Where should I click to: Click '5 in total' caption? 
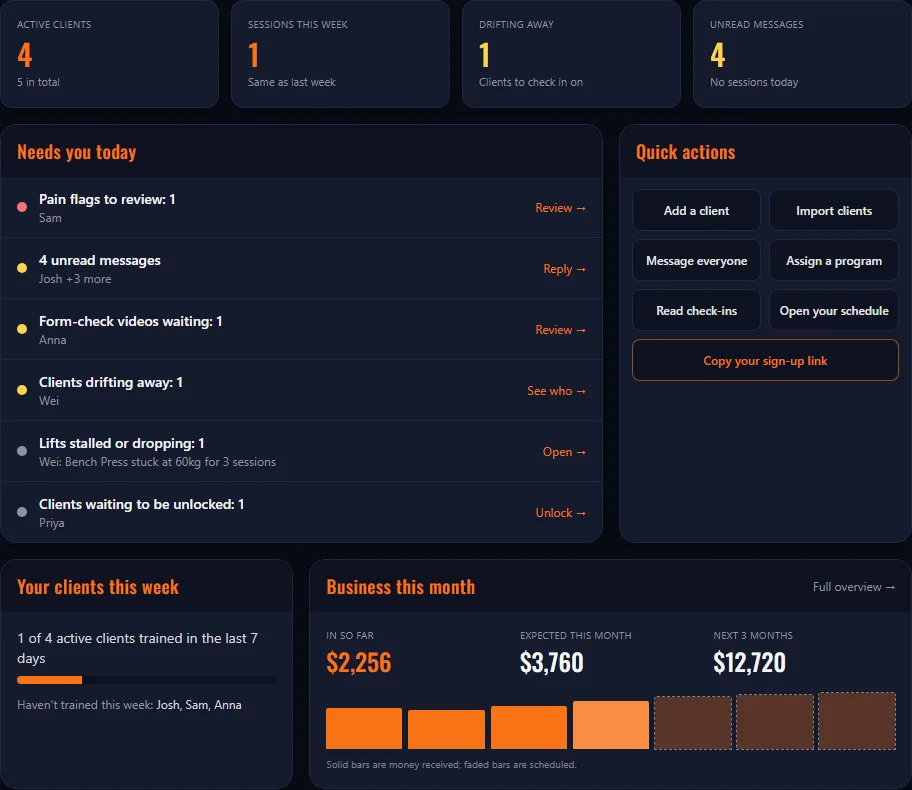[38, 82]
